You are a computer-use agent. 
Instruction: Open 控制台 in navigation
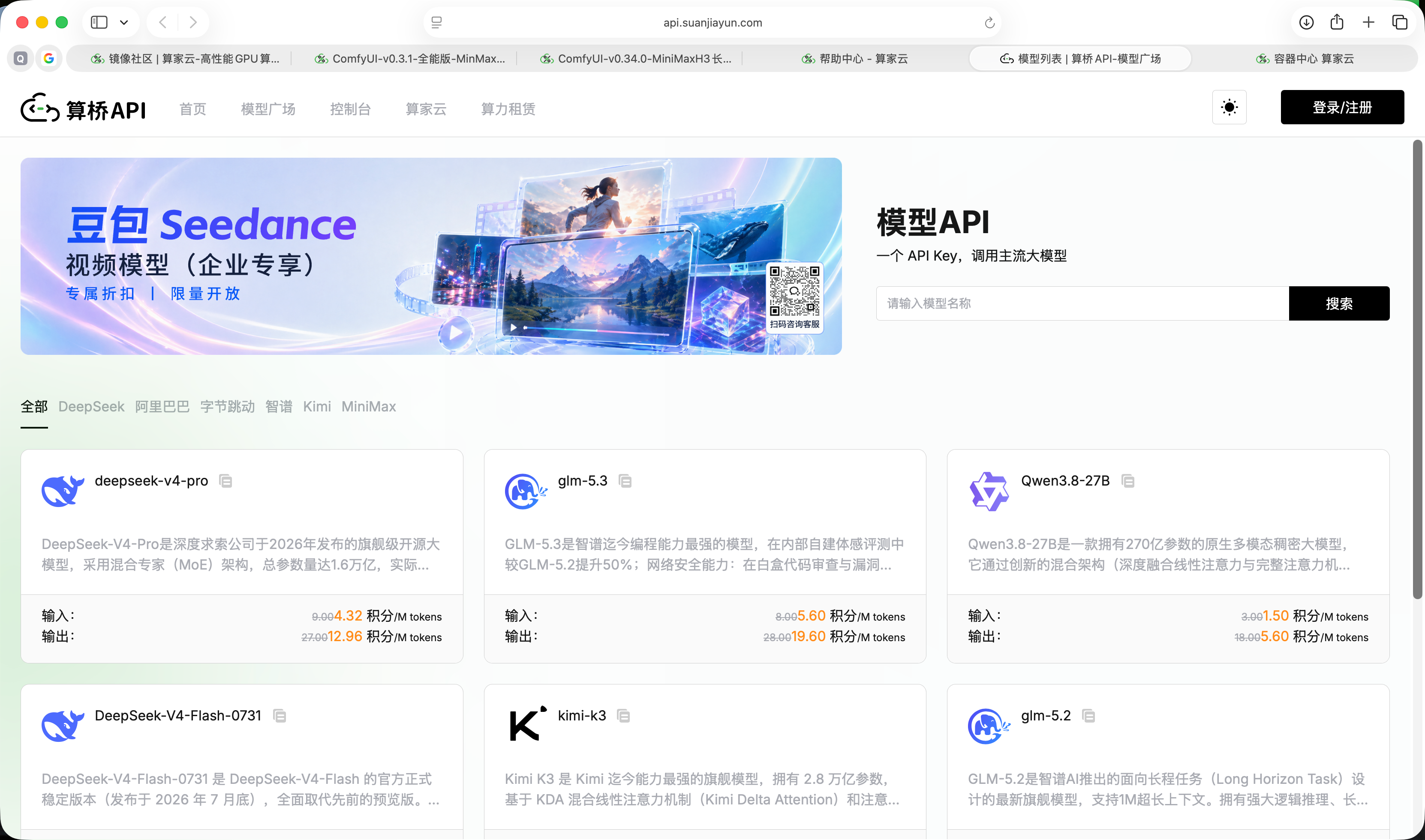click(350, 109)
